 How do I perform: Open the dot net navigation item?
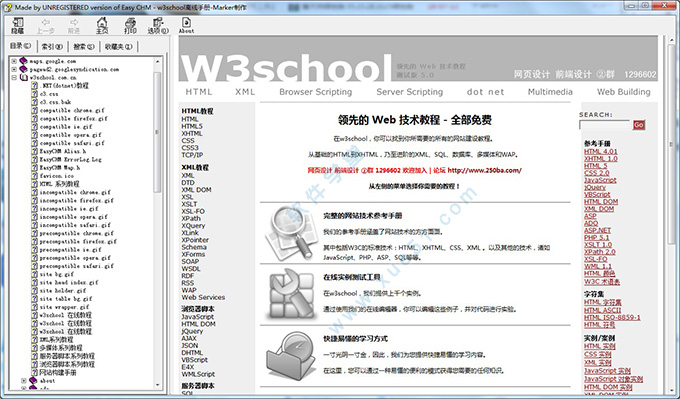pos(485,92)
